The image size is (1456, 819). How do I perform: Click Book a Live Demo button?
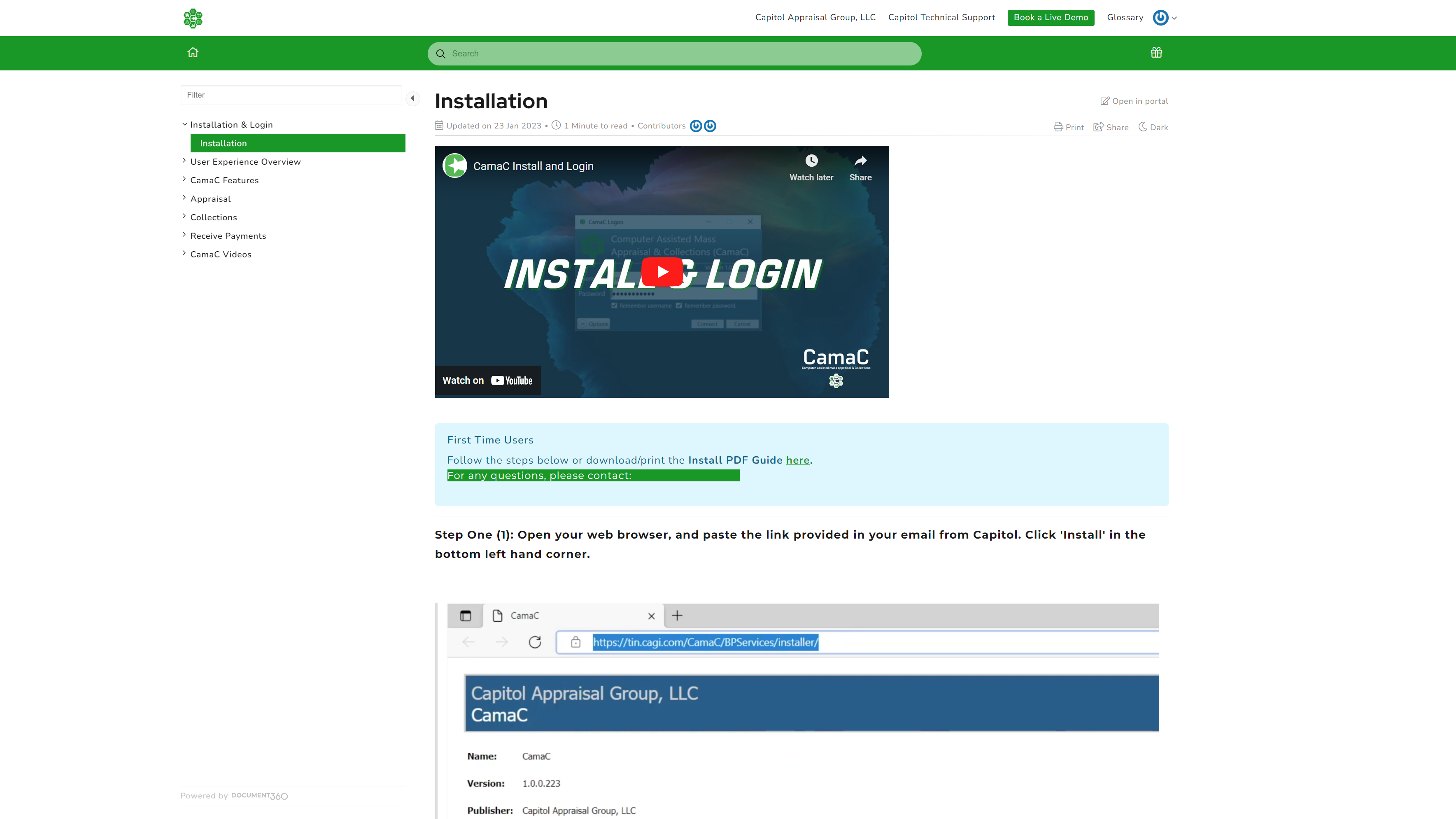[x=1051, y=18]
